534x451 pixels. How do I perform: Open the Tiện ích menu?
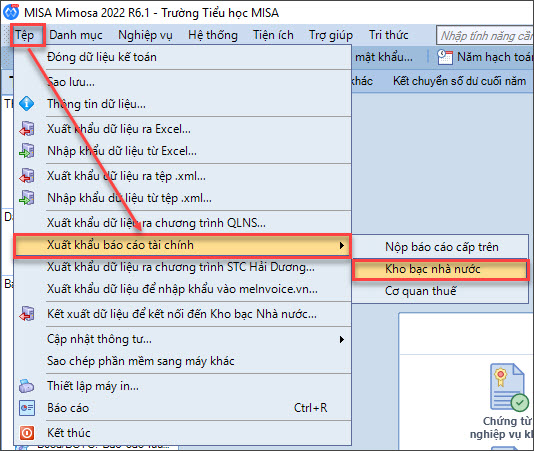273,35
